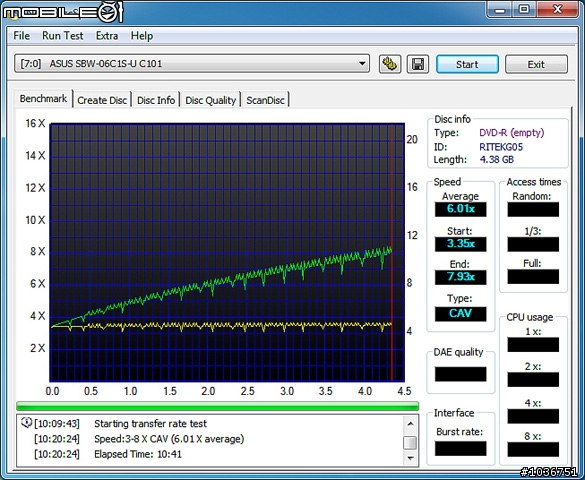Open the Help menu
The image size is (585, 480).
(x=142, y=36)
